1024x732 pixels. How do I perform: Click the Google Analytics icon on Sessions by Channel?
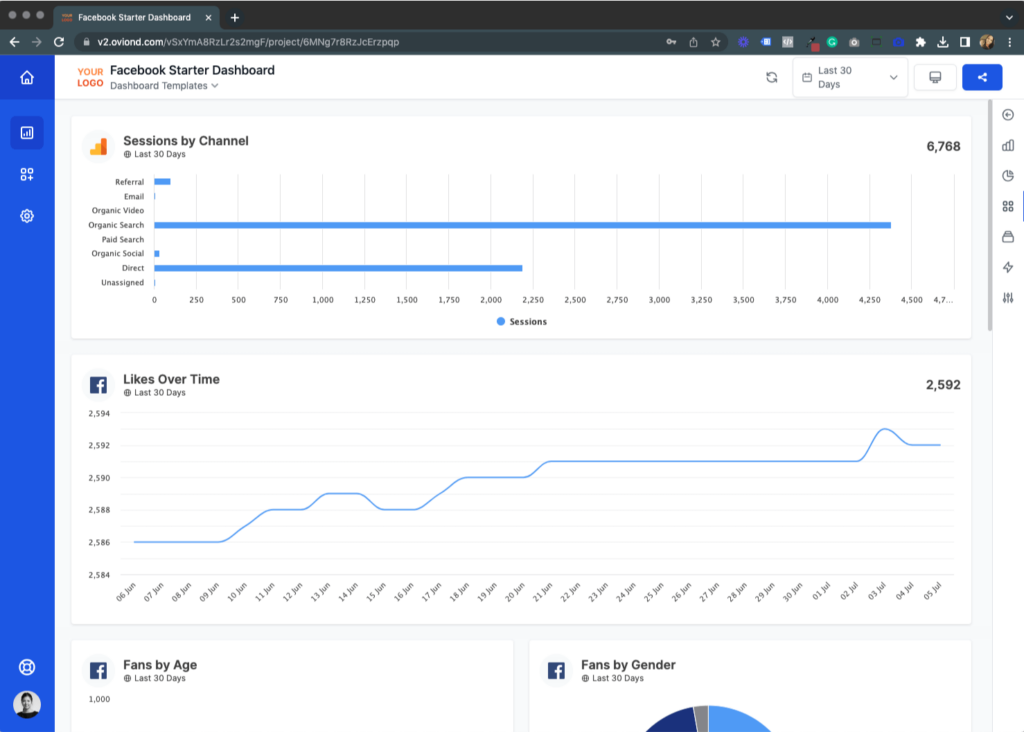click(x=99, y=146)
